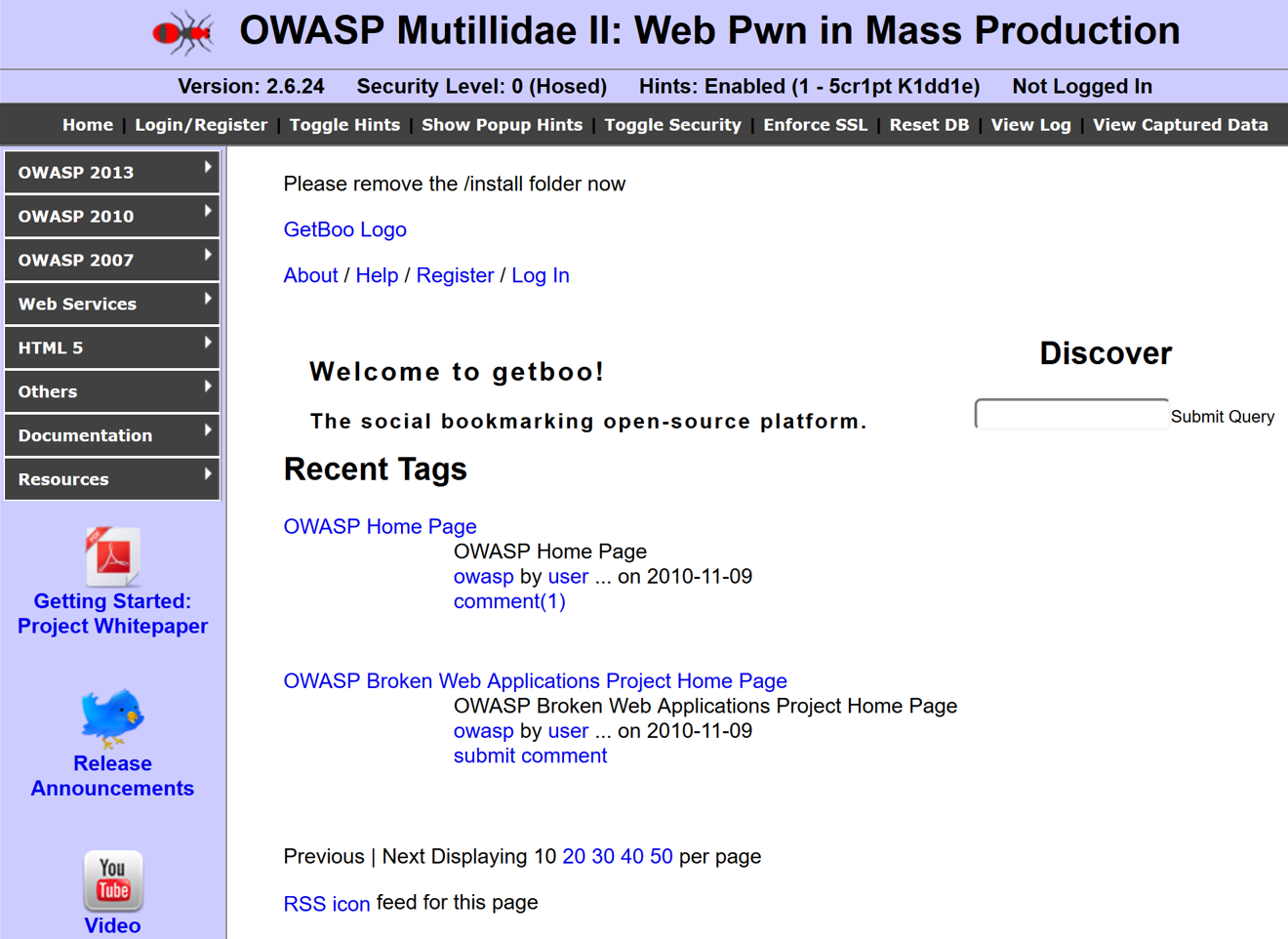The image size is (1288, 939).
Task: Open the HTML 5 sidebar menu
Action: coord(112,347)
